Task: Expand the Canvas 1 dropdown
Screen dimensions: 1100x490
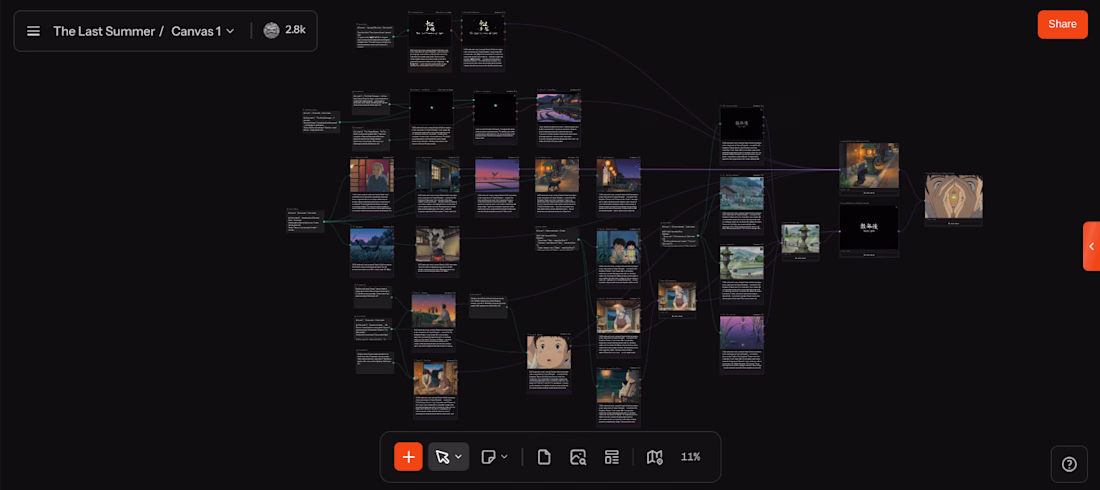Action: coord(203,31)
